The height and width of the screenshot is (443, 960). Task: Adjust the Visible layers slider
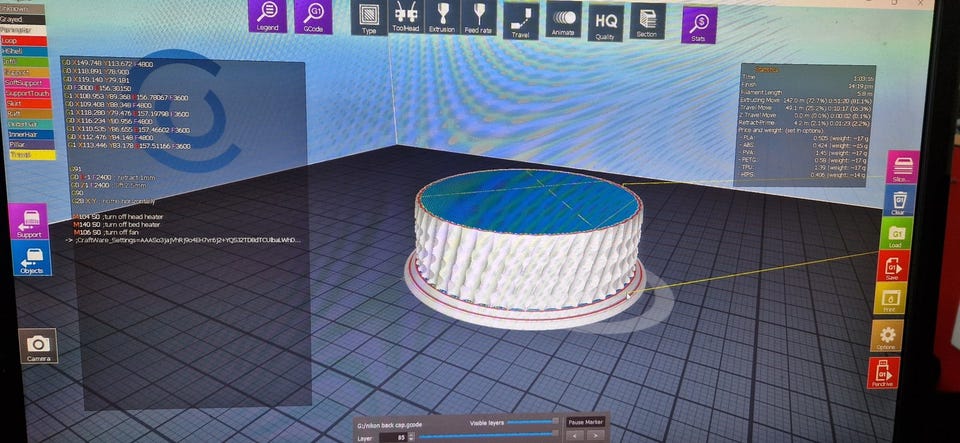[x=533, y=422]
